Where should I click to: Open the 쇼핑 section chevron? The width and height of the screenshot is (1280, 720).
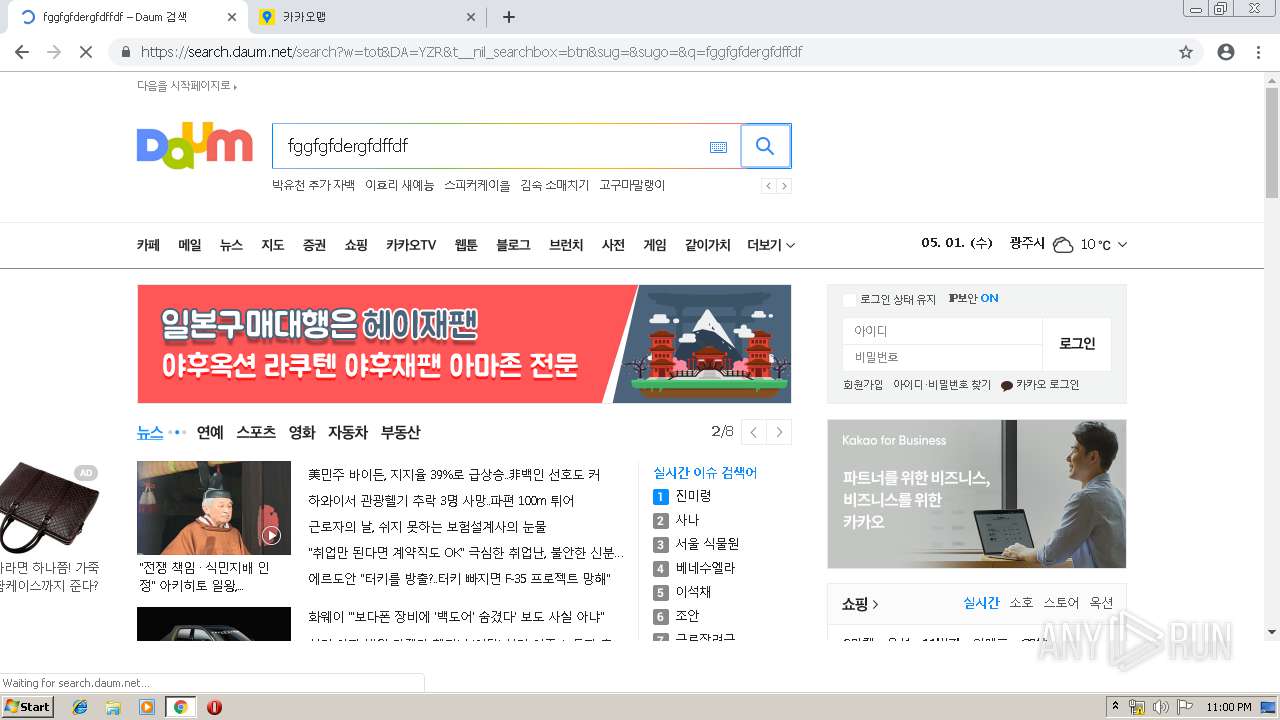point(876,605)
